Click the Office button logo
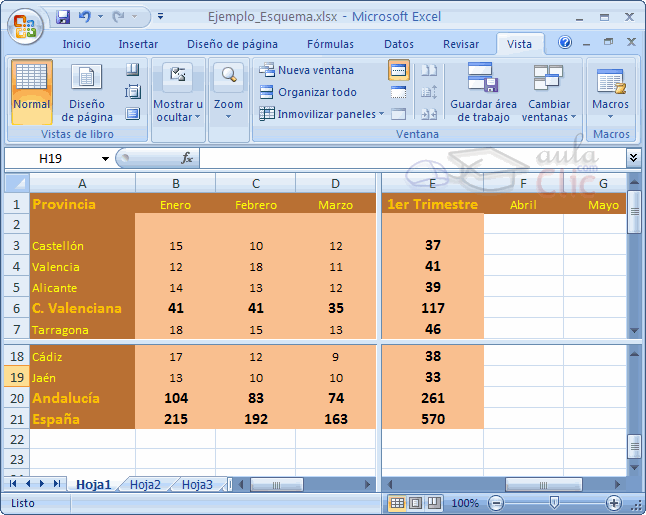646x515 pixels. [x=25, y=24]
